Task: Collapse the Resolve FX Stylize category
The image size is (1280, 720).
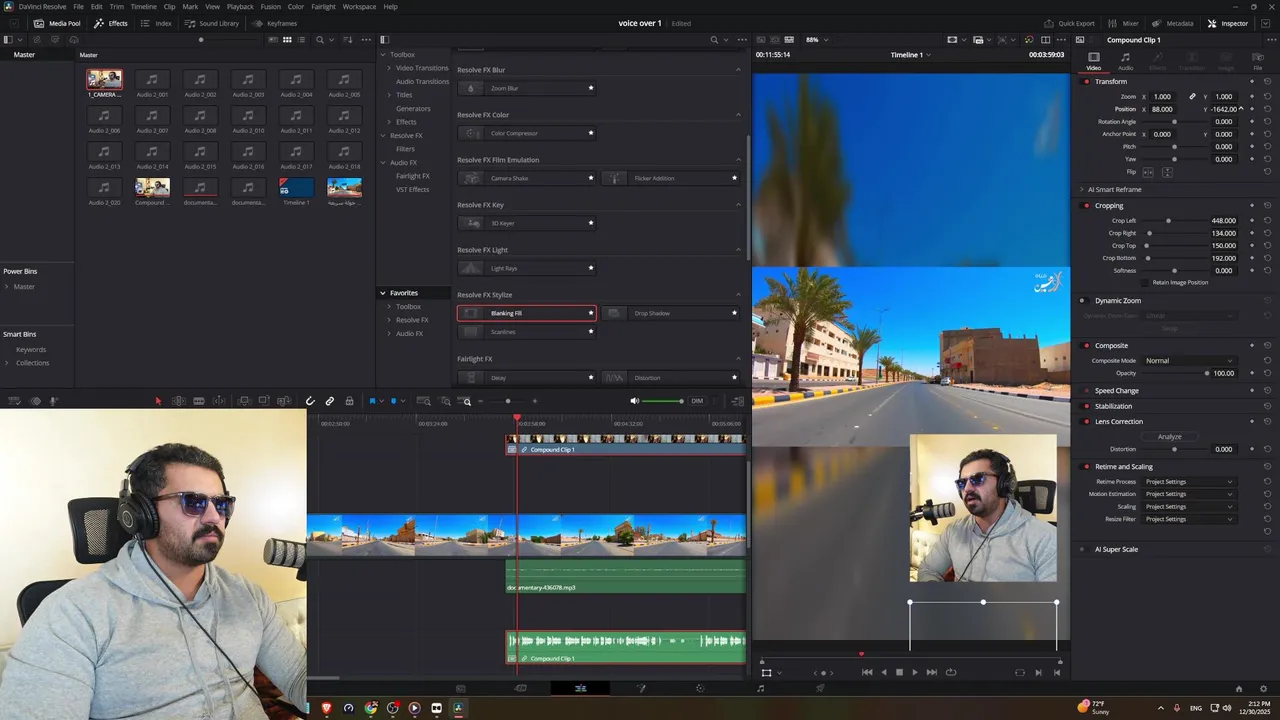Action: coord(738,295)
